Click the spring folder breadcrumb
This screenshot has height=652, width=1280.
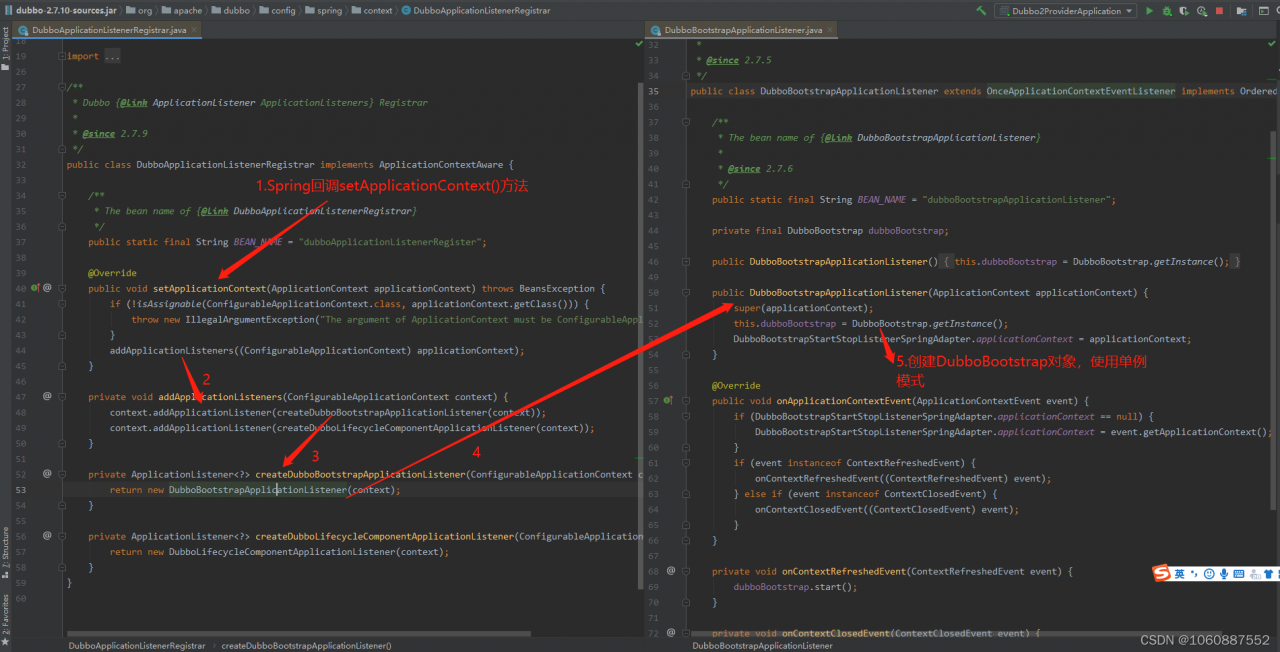(323, 10)
